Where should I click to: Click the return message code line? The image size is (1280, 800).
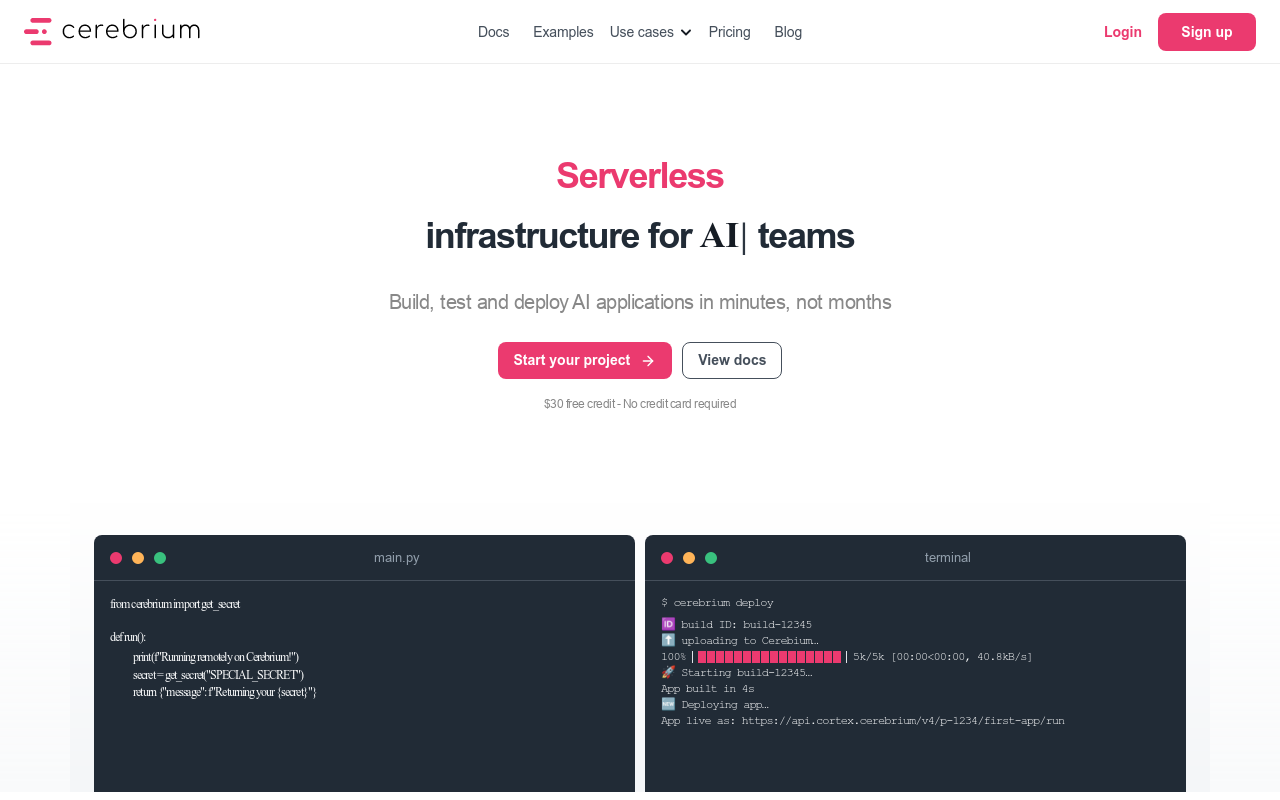pyautogui.click(x=225, y=692)
